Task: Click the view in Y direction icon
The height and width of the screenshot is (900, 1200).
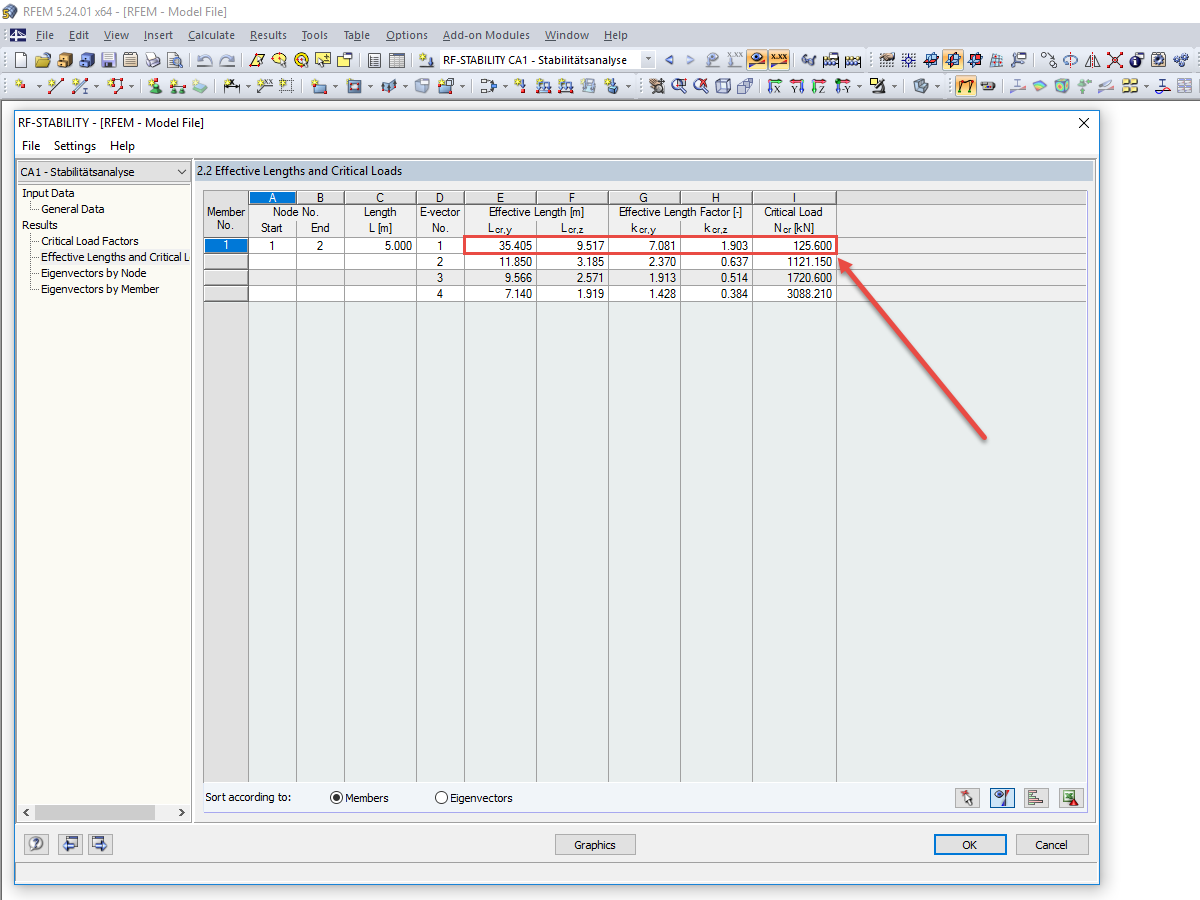Action: [x=797, y=86]
